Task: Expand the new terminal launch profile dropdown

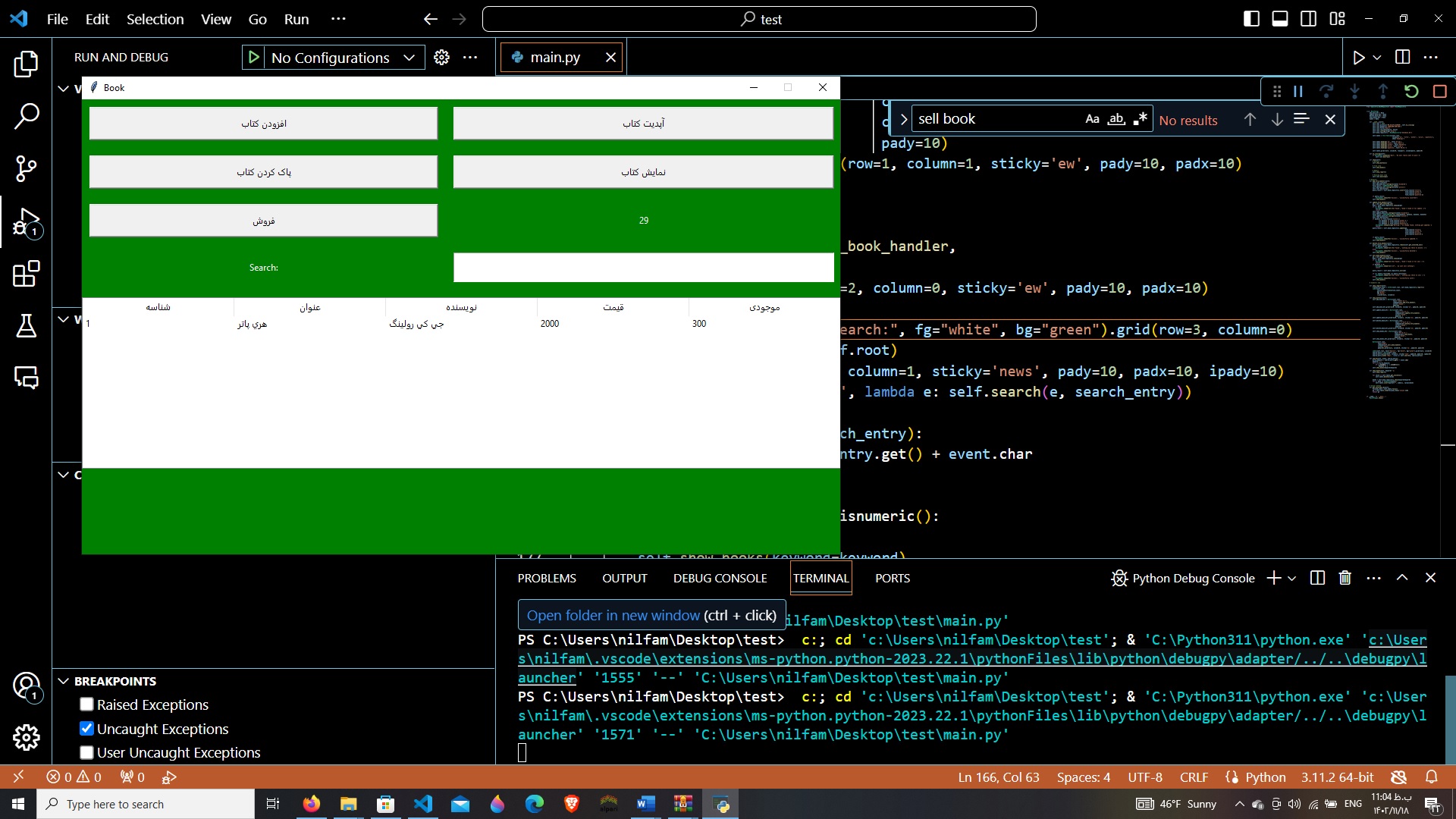Action: tap(1292, 578)
